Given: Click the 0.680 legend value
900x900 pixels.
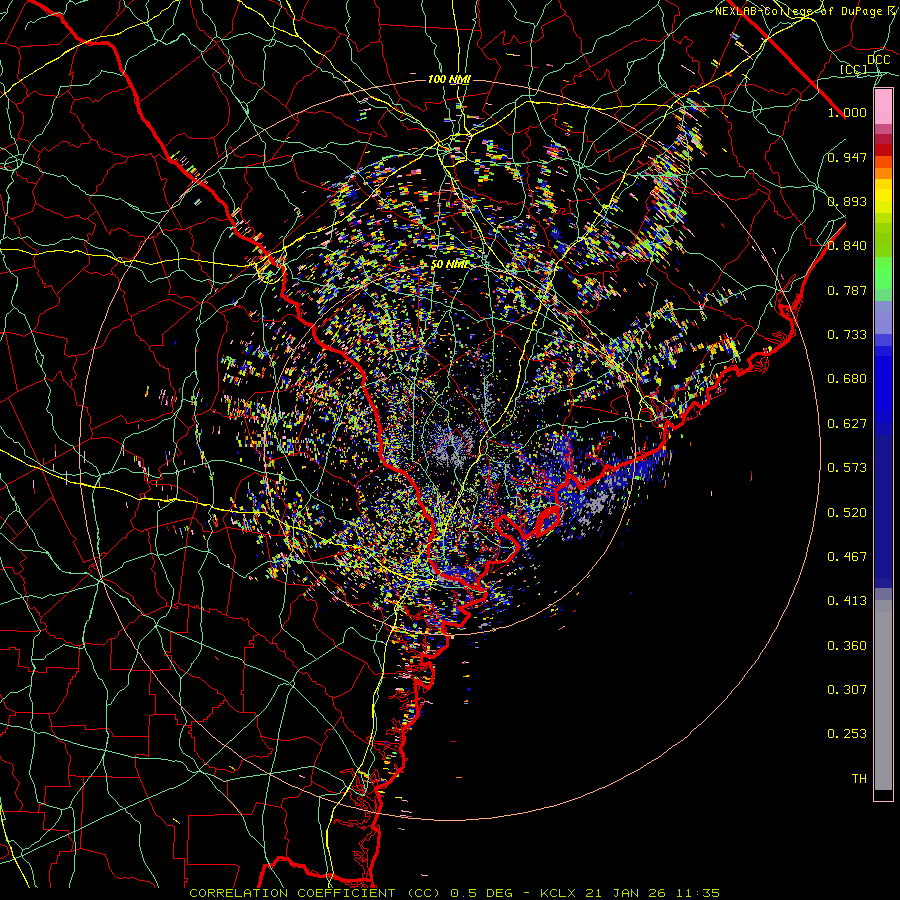Looking at the screenshot, I should coord(847,379).
